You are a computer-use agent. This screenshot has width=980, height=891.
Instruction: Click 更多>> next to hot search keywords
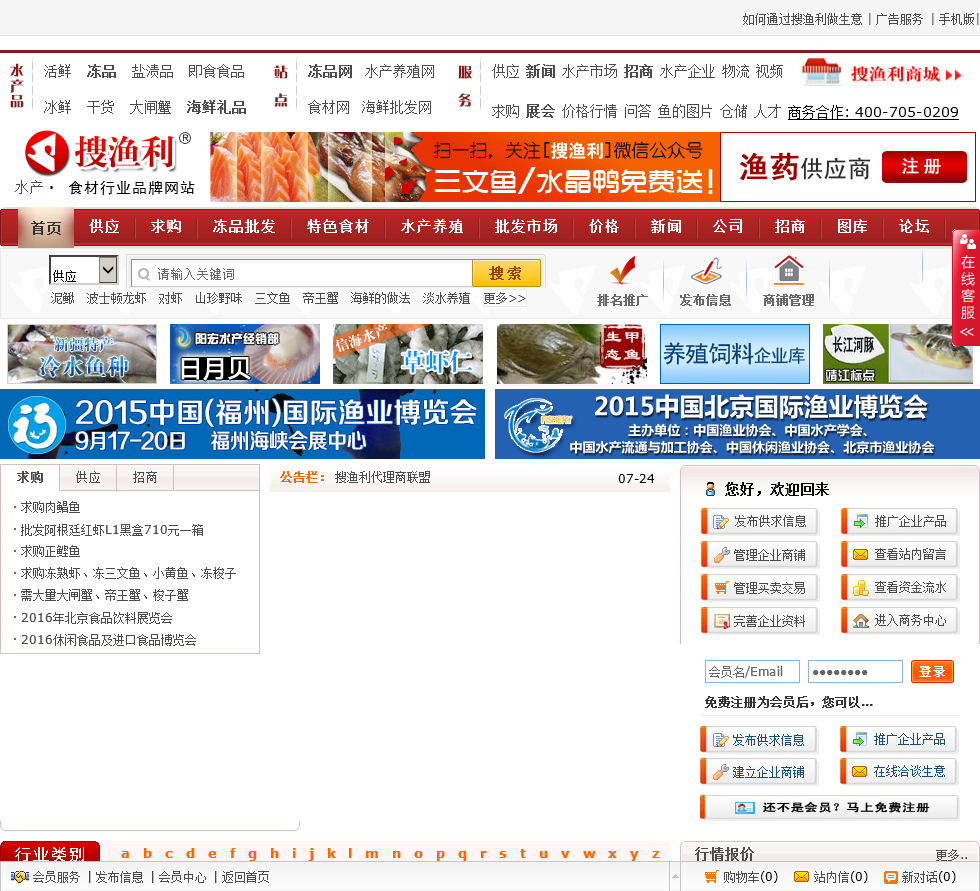click(x=504, y=299)
